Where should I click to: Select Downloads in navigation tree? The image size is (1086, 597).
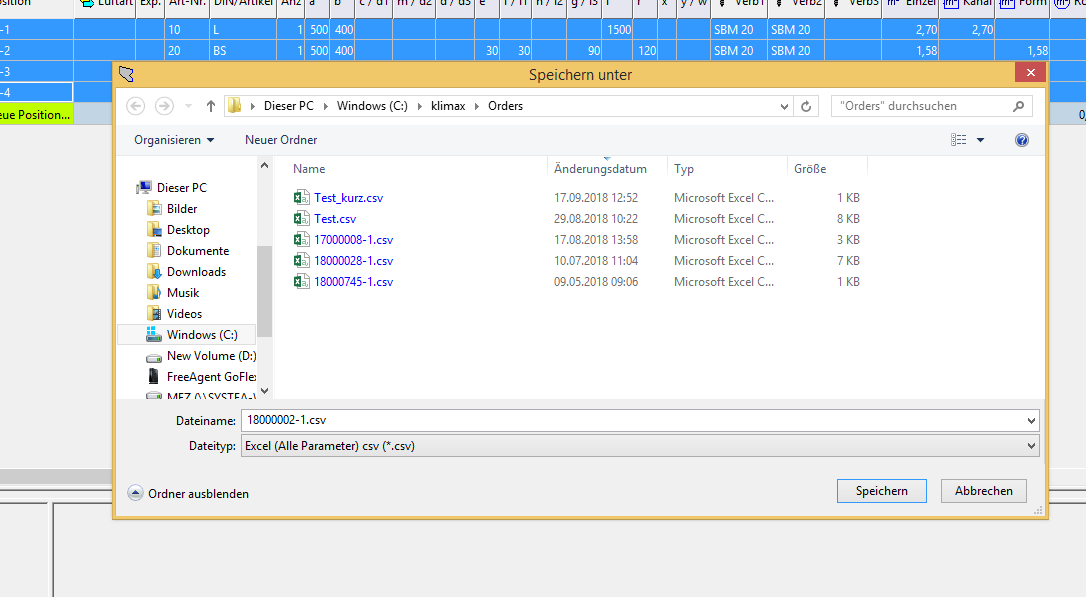(x=196, y=271)
